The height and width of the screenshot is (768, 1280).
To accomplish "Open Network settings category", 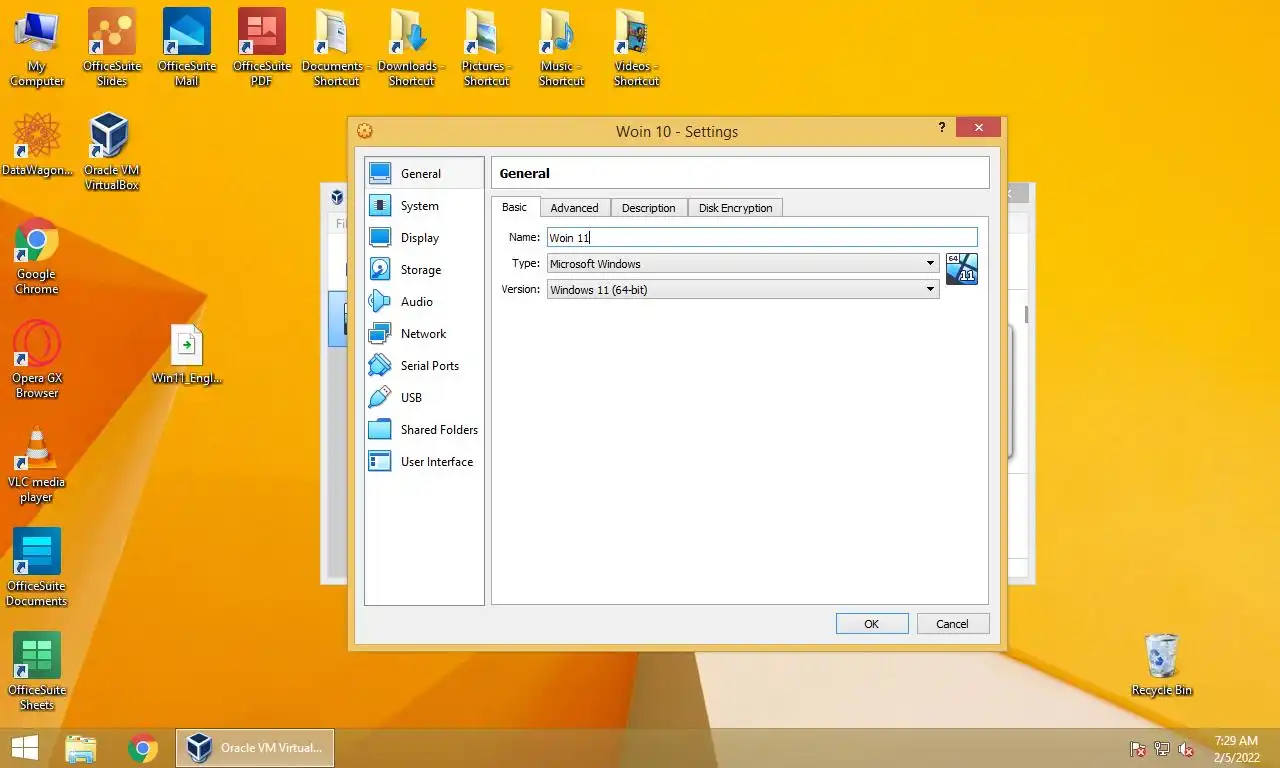I will [x=424, y=333].
